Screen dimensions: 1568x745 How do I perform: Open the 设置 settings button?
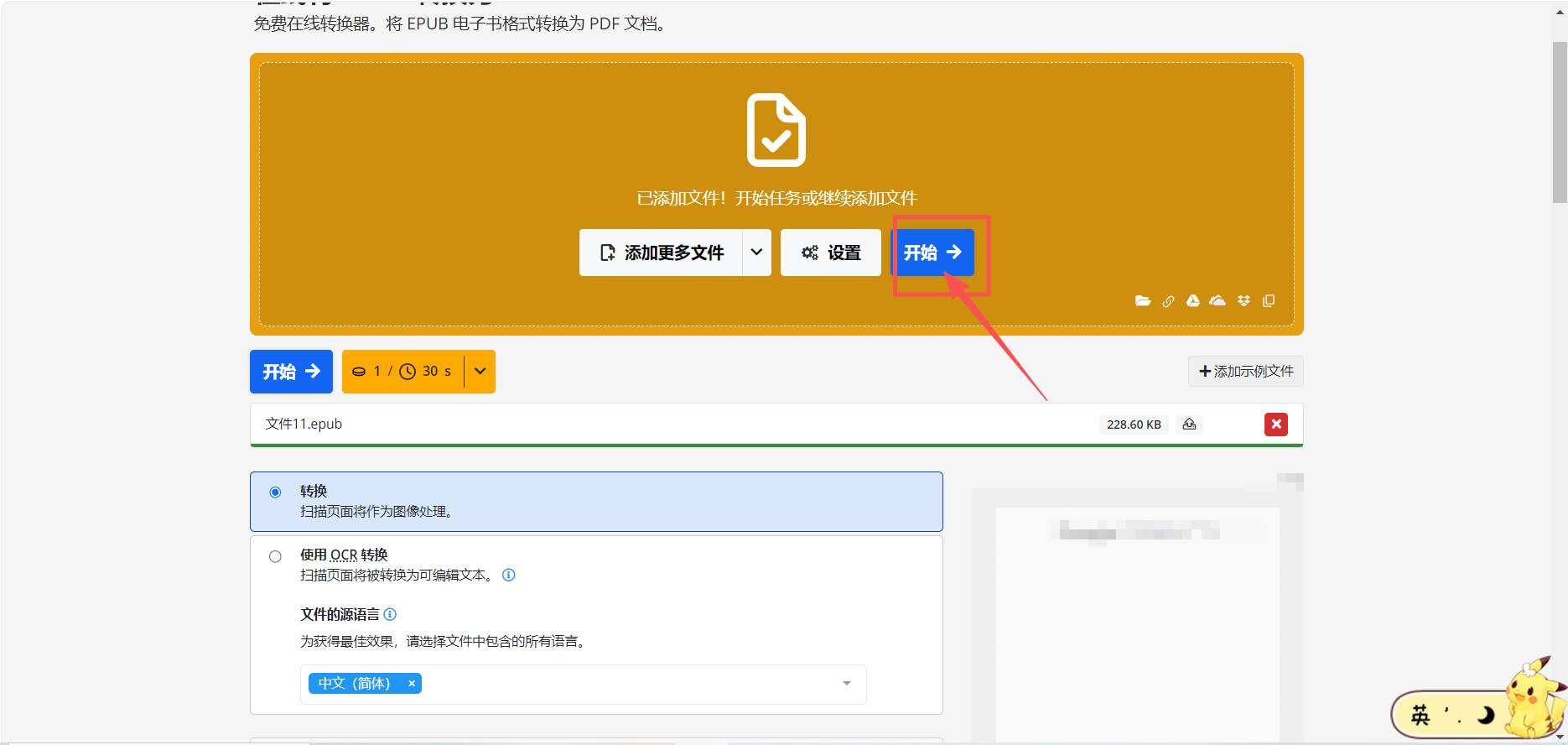[x=831, y=253]
